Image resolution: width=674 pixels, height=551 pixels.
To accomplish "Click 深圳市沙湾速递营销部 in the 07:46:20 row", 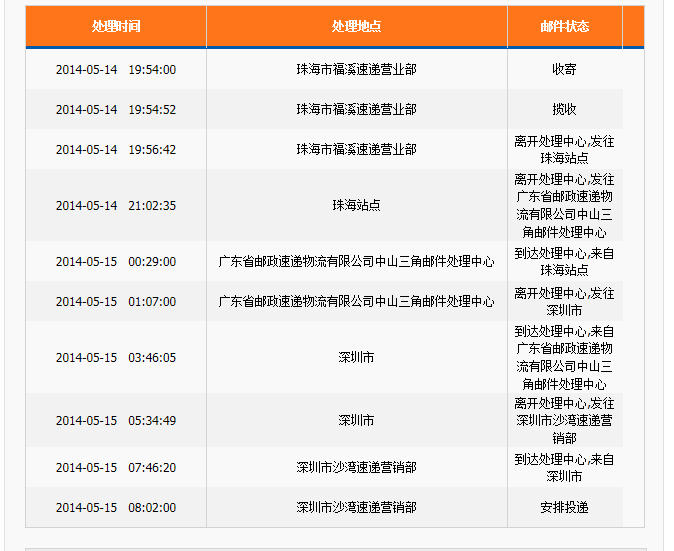I will pos(356,467).
